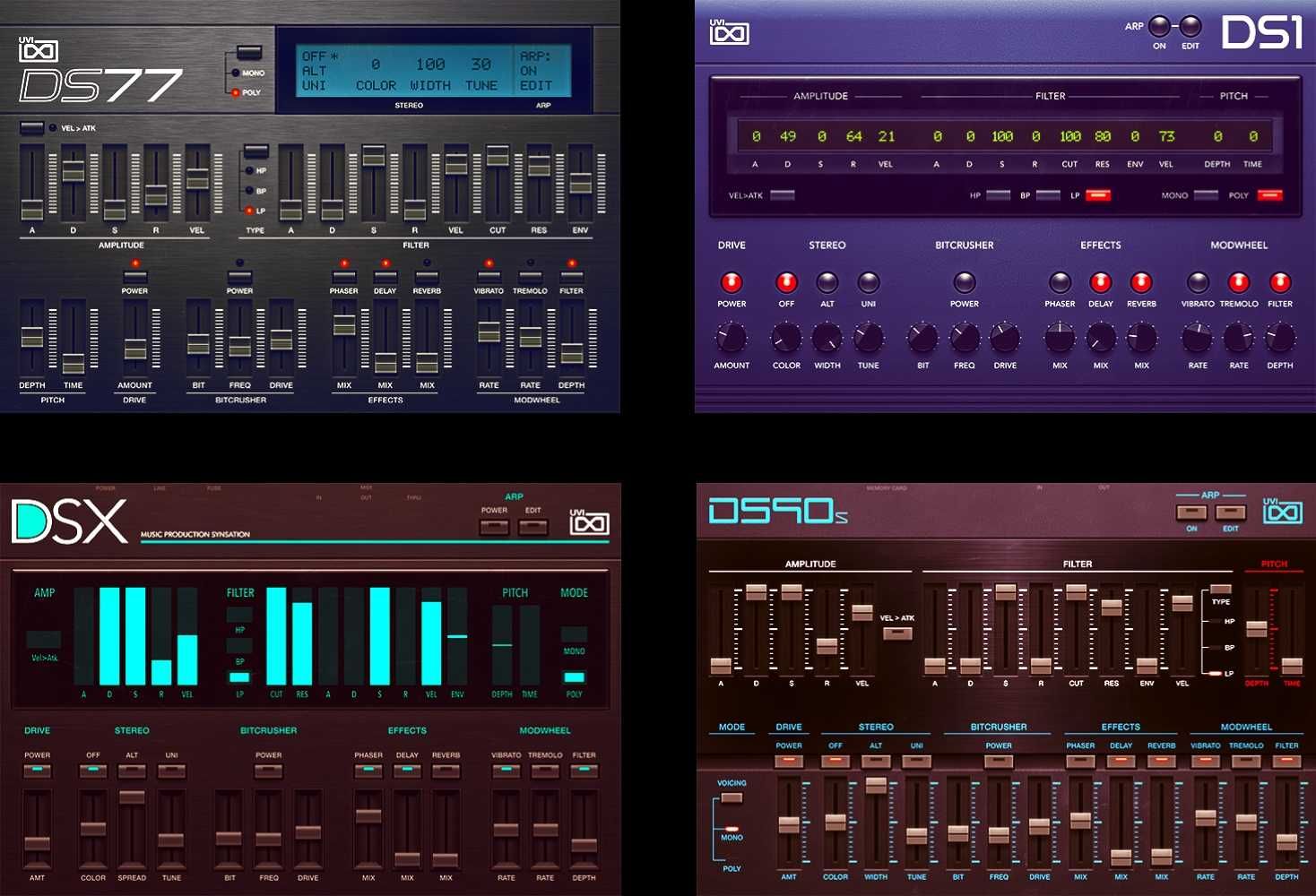
Task: Open ARP EDIT button on DSX
Action: pyautogui.click(x=533, y=526)
